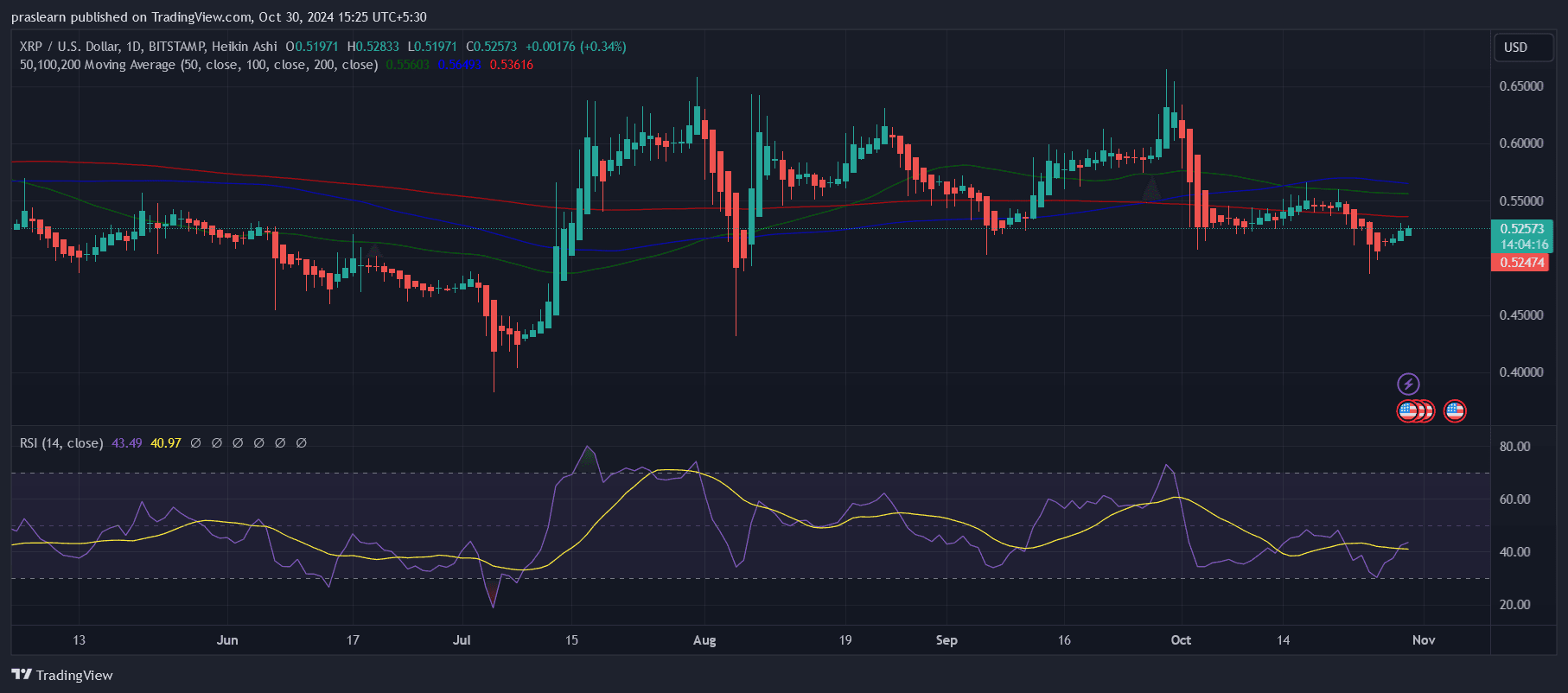Click the 60.00 RSI axis label
This screenshot has height=693, width=1568.
pyautogui.click(x=1515, y=499)
